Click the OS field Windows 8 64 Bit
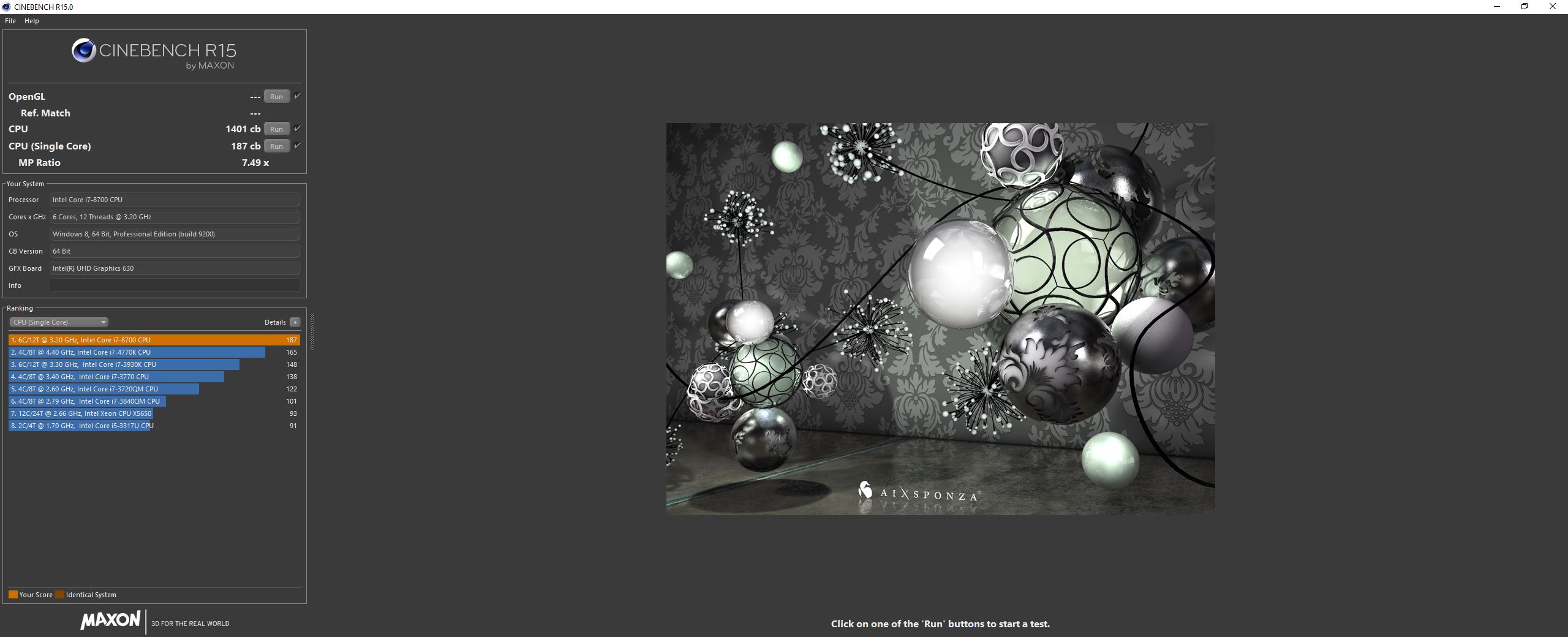1568x637 pixels. (175, 234)
